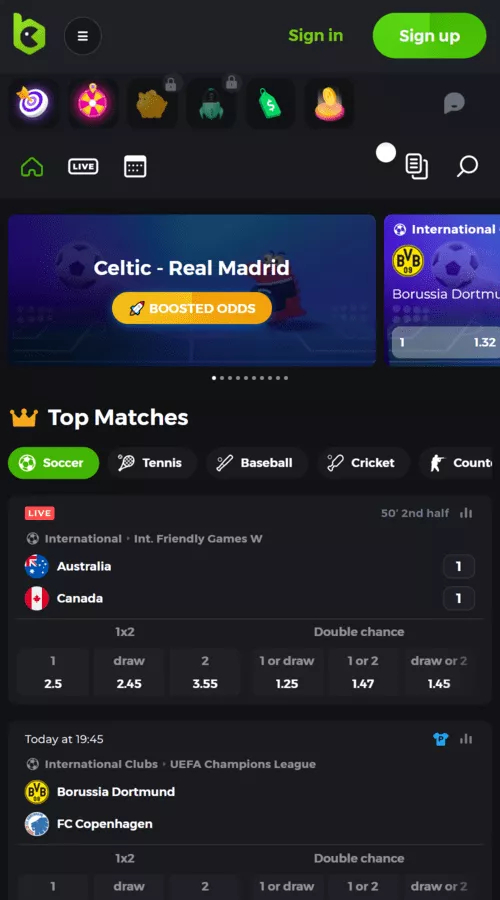This screenshot has height=900, width=500.
Task: Open the gold coin promo icon
Action: (330, 103)
